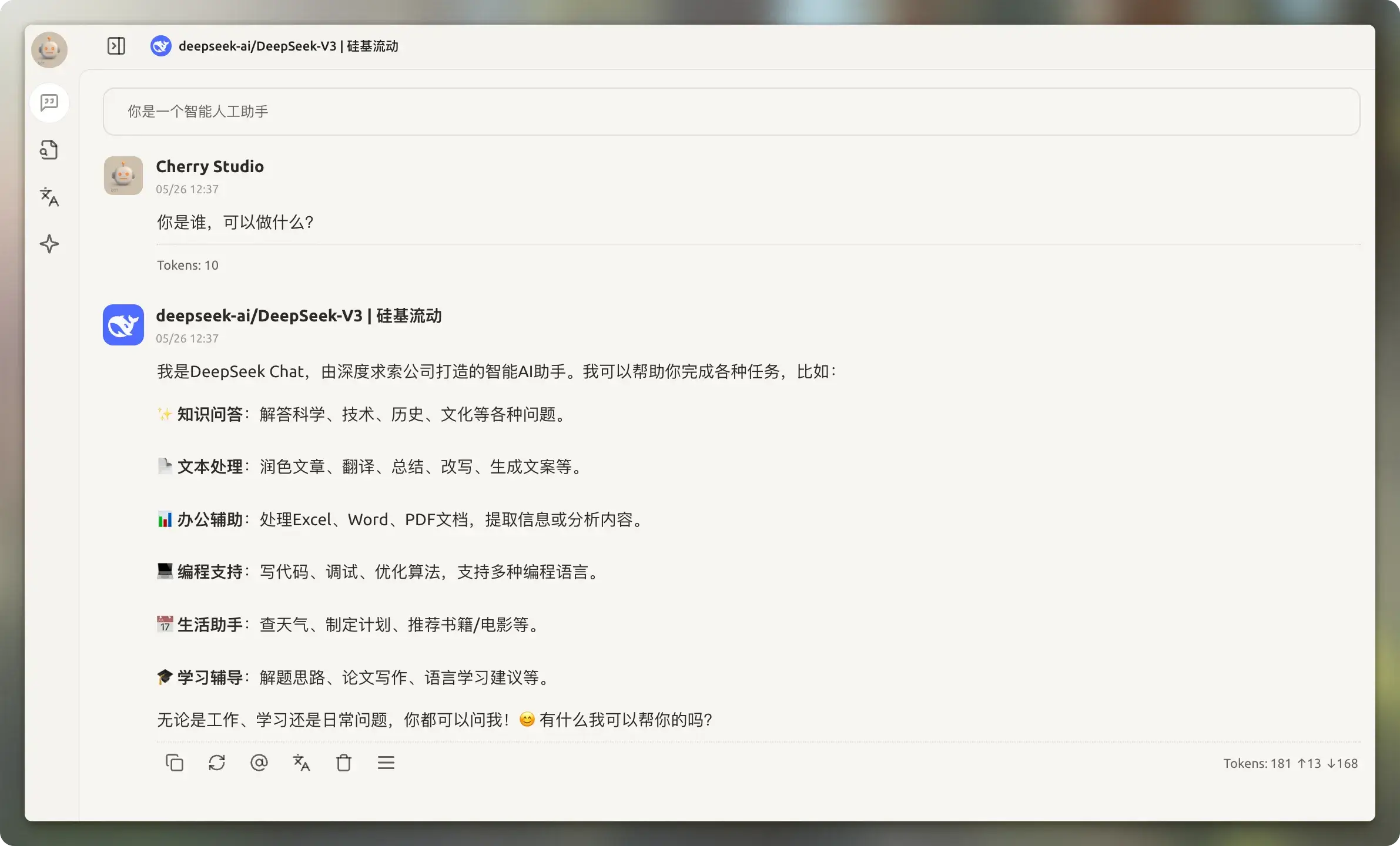
Task: Open the message more-options menu icon
Action: point(386,763)
